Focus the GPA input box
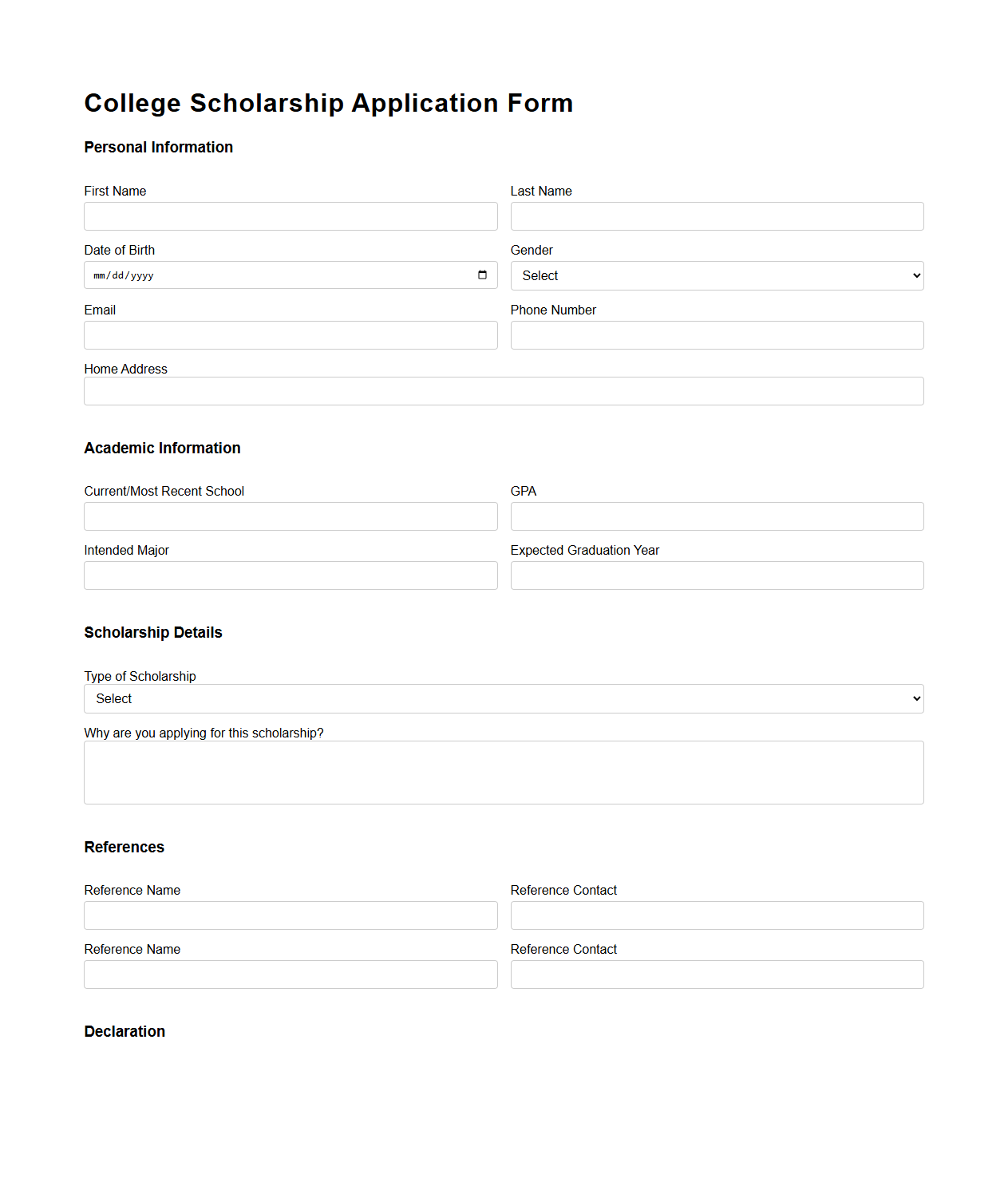The width and height of the screenshot is (1008, 1178). tap(716, 516)
